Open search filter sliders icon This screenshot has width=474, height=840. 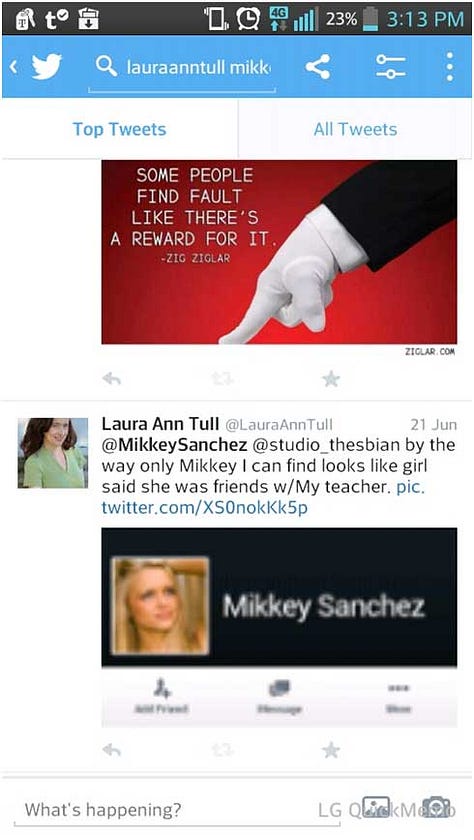point(390,66)
